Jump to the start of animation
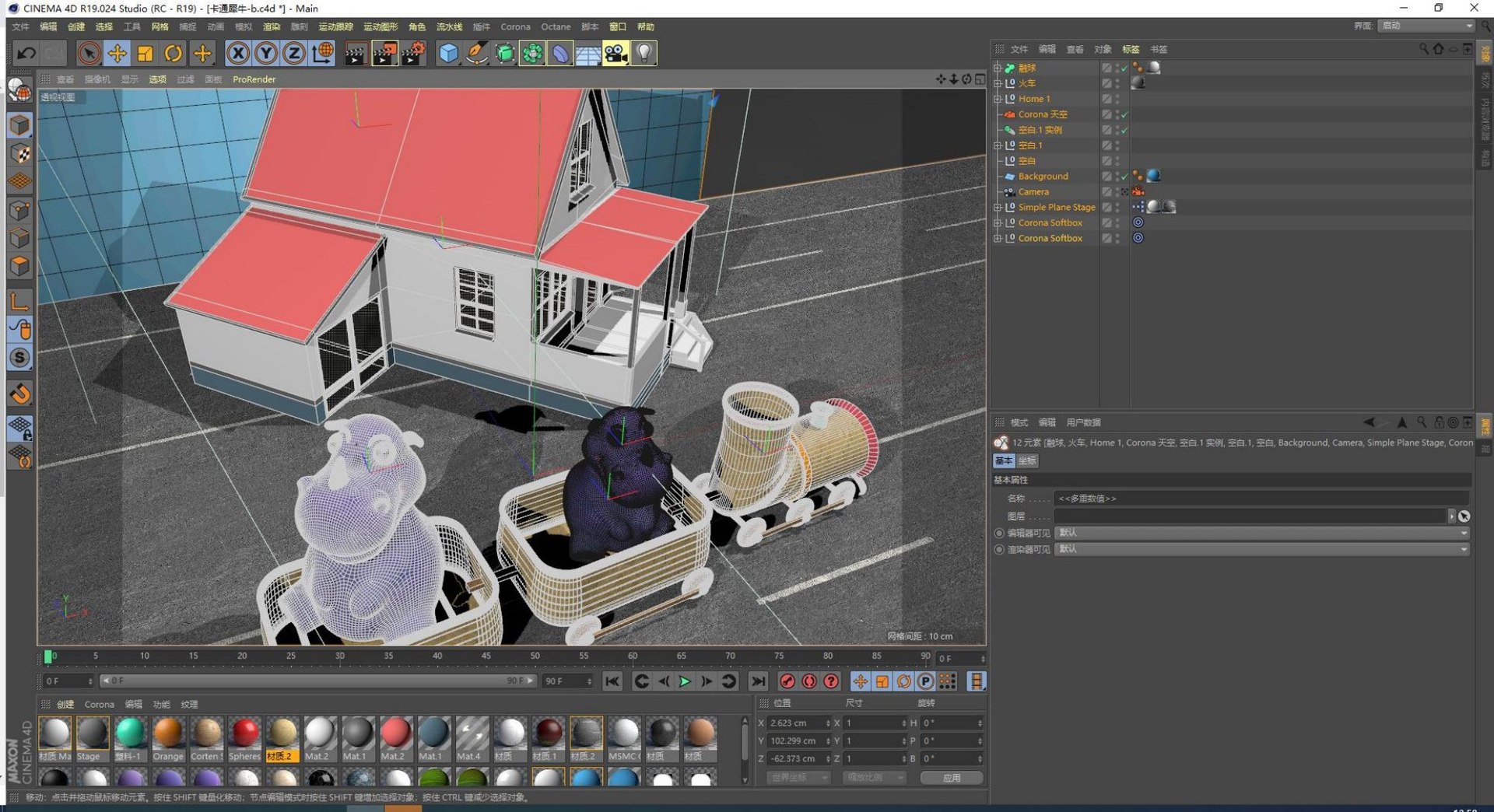The image size is (1494, 812). pos(612,681)
